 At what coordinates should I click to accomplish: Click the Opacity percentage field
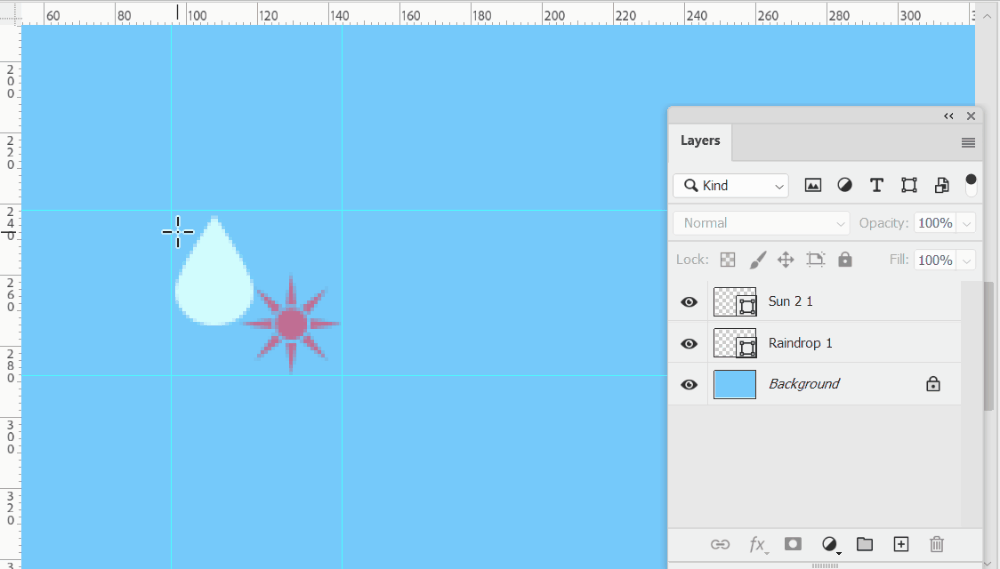coord(935,223)
